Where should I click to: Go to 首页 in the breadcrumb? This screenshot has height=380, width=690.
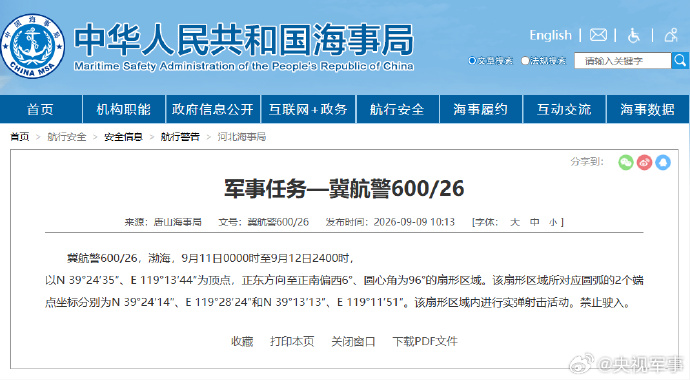pyautogui.click(x=20, y=137)
